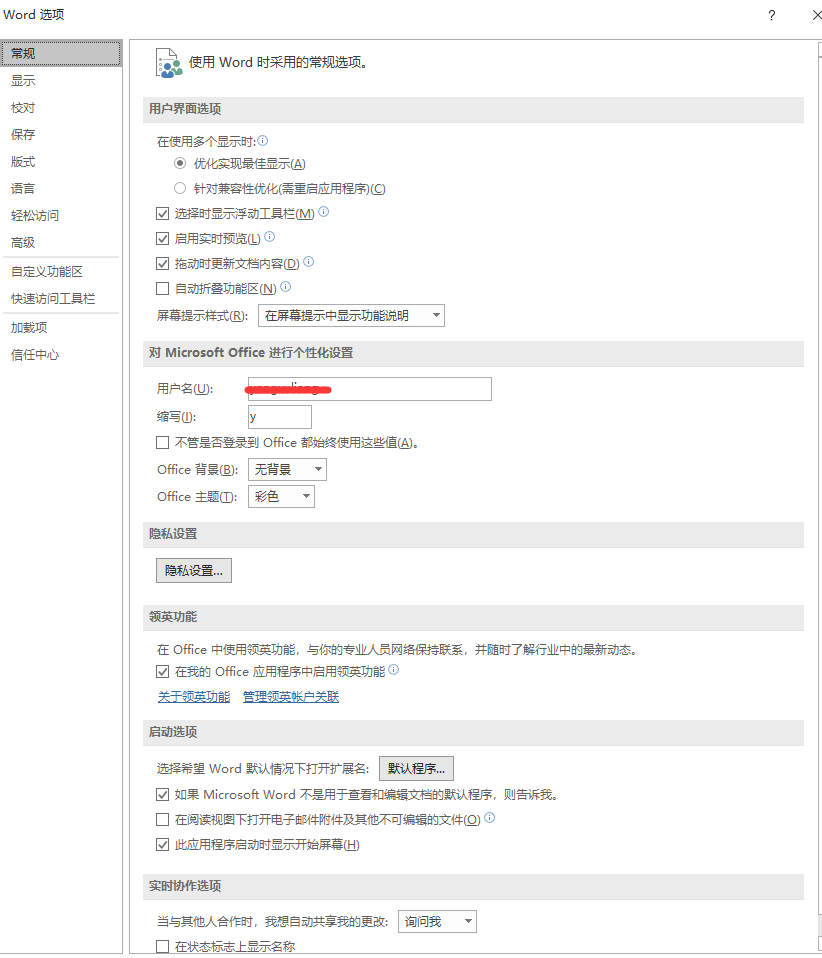Image resolution: width=822 pixels, height=958 pixels.
Task: Disable 此应用程序启动时显示开始屏幕
Action: (162, 843)
